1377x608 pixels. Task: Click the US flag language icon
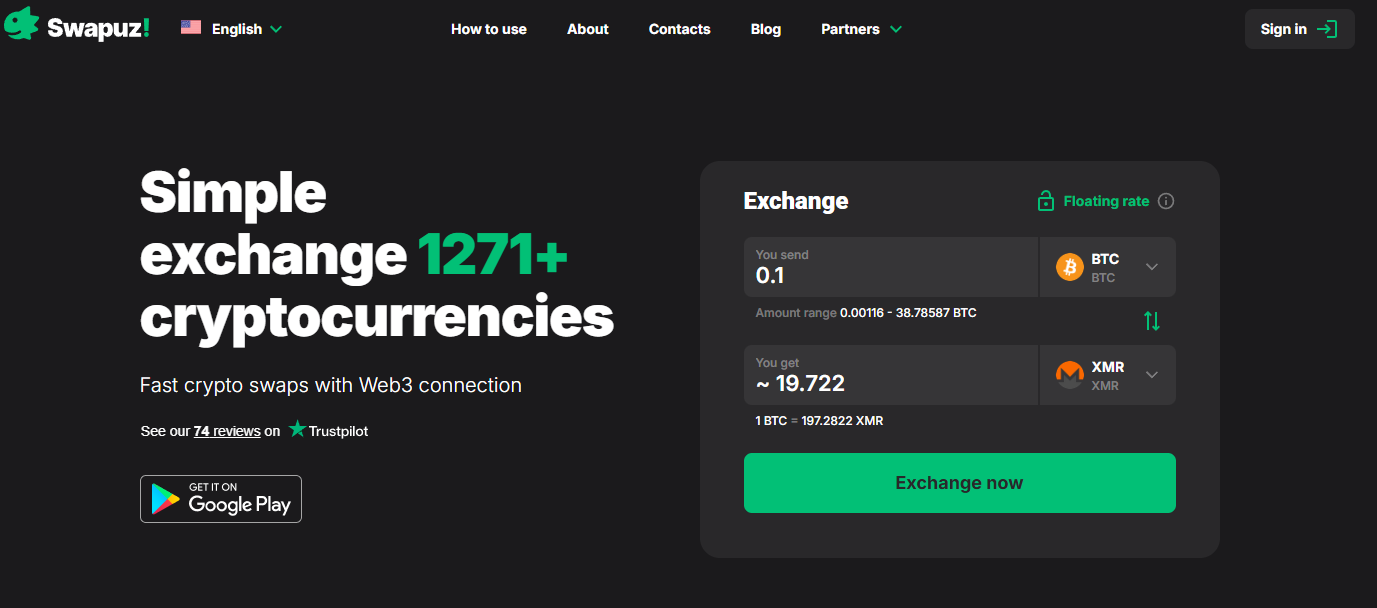pos(191,28)
